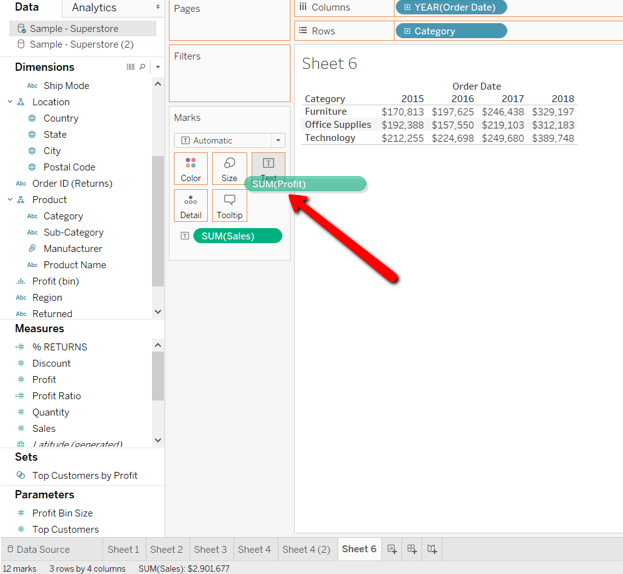Click the Color button in Marks card
Image resolution: width=623 pixels, height=574 pixels.
pos(191,169)
